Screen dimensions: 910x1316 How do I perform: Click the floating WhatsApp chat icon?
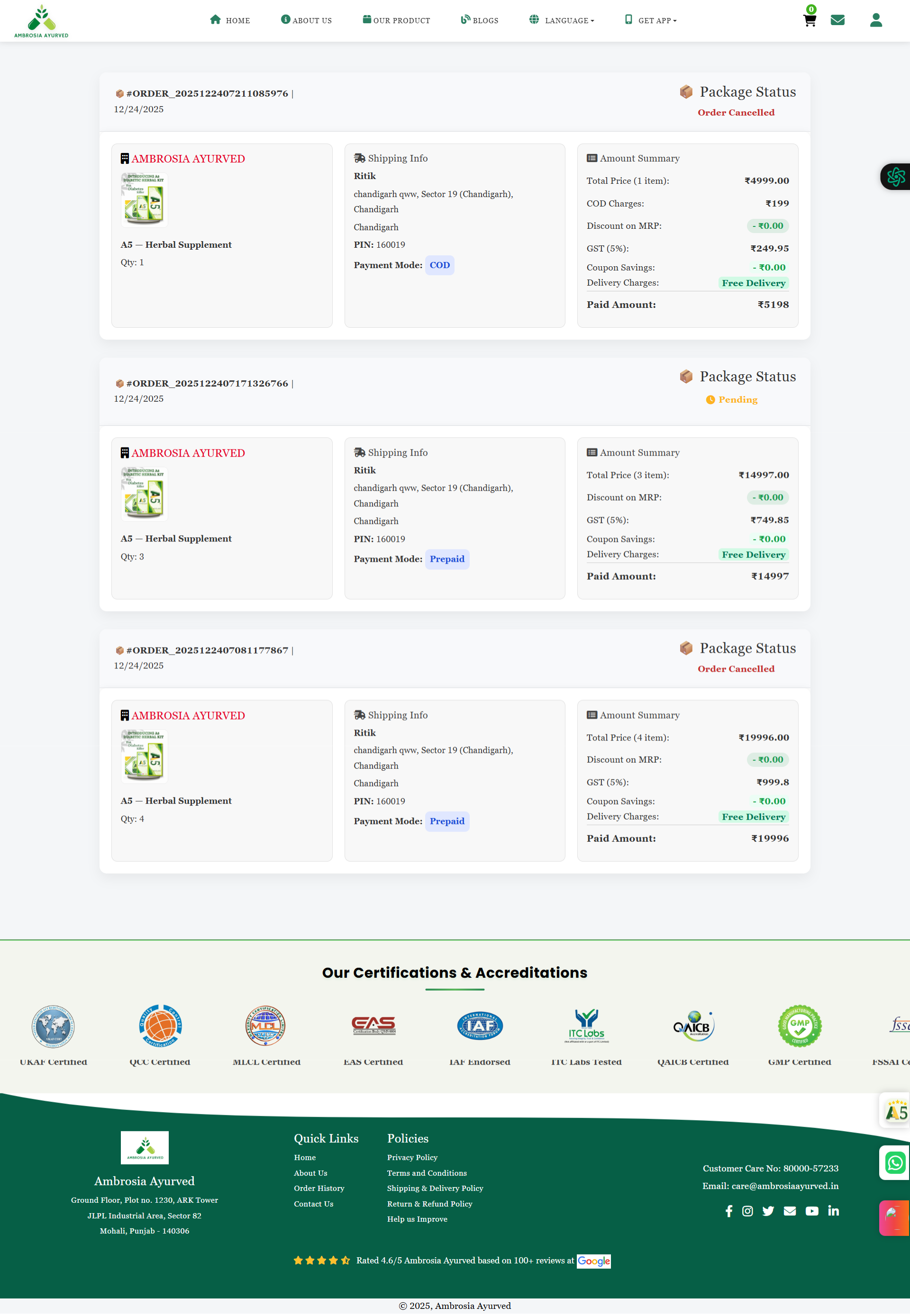pos(895,1162)
